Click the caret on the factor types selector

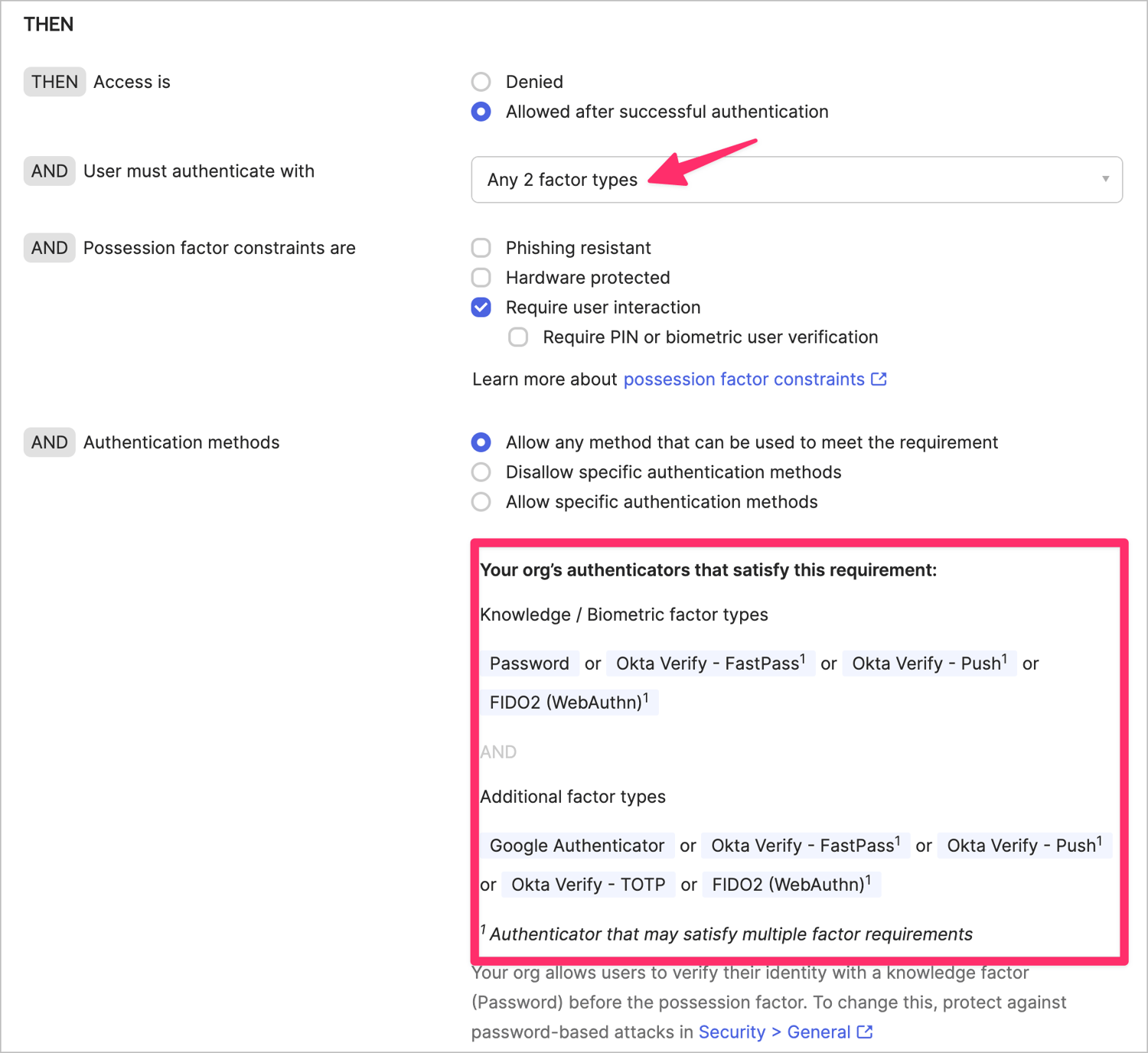[x=1104, y=179]
